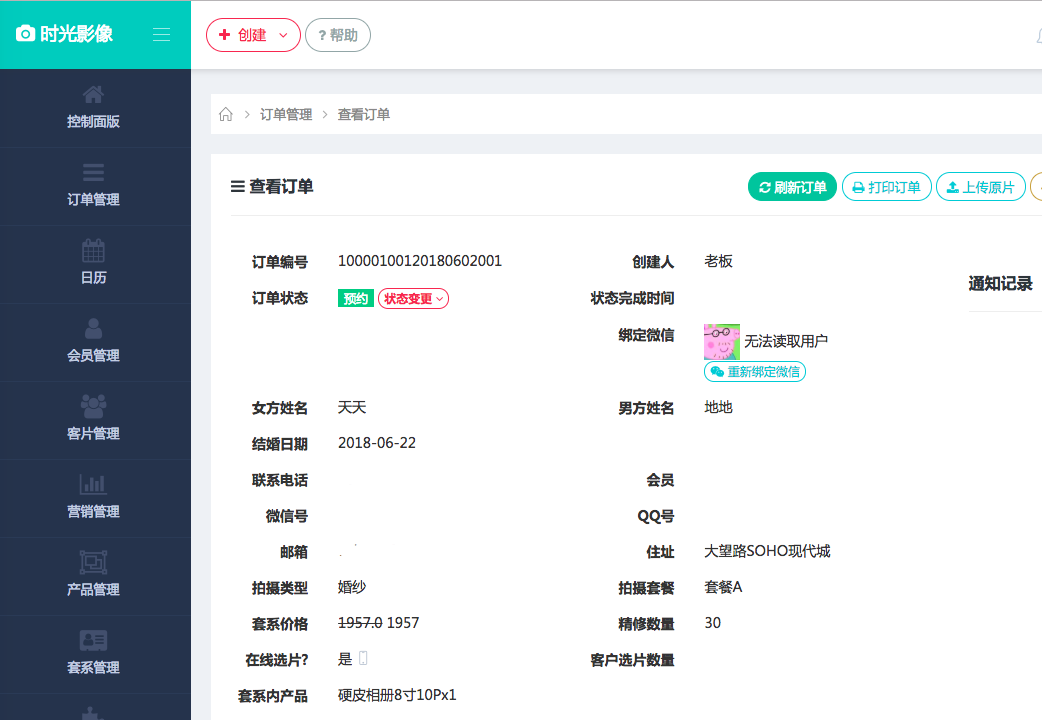The image size is (1042, 720).
Task: Click the home icon in the breadcrumb
Action: [x=225, y=114]
